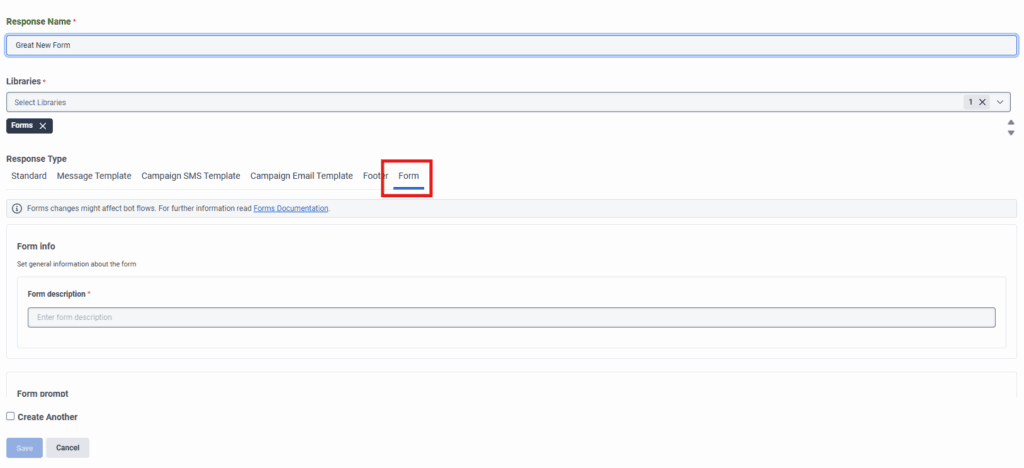Screen dimensions: 1024x468
Task: Click the Forms library chip label
Action: (x=23, y=126)
